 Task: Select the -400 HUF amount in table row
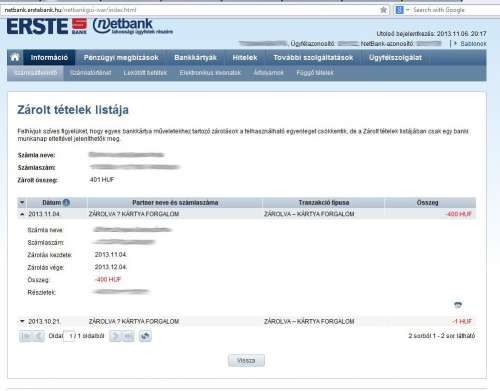click(x=459, y=214)
